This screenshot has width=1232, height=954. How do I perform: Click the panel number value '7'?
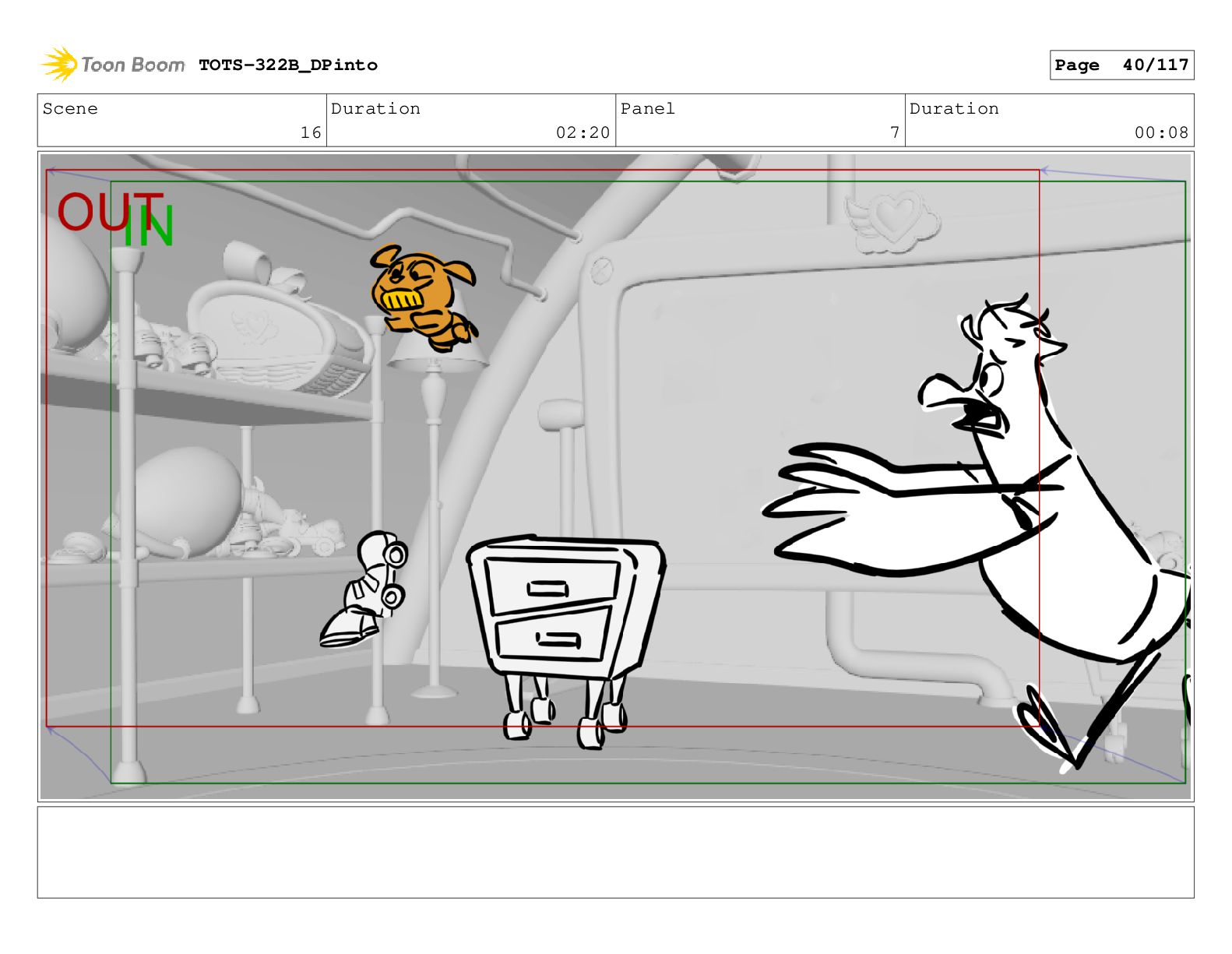coord(895,132)
